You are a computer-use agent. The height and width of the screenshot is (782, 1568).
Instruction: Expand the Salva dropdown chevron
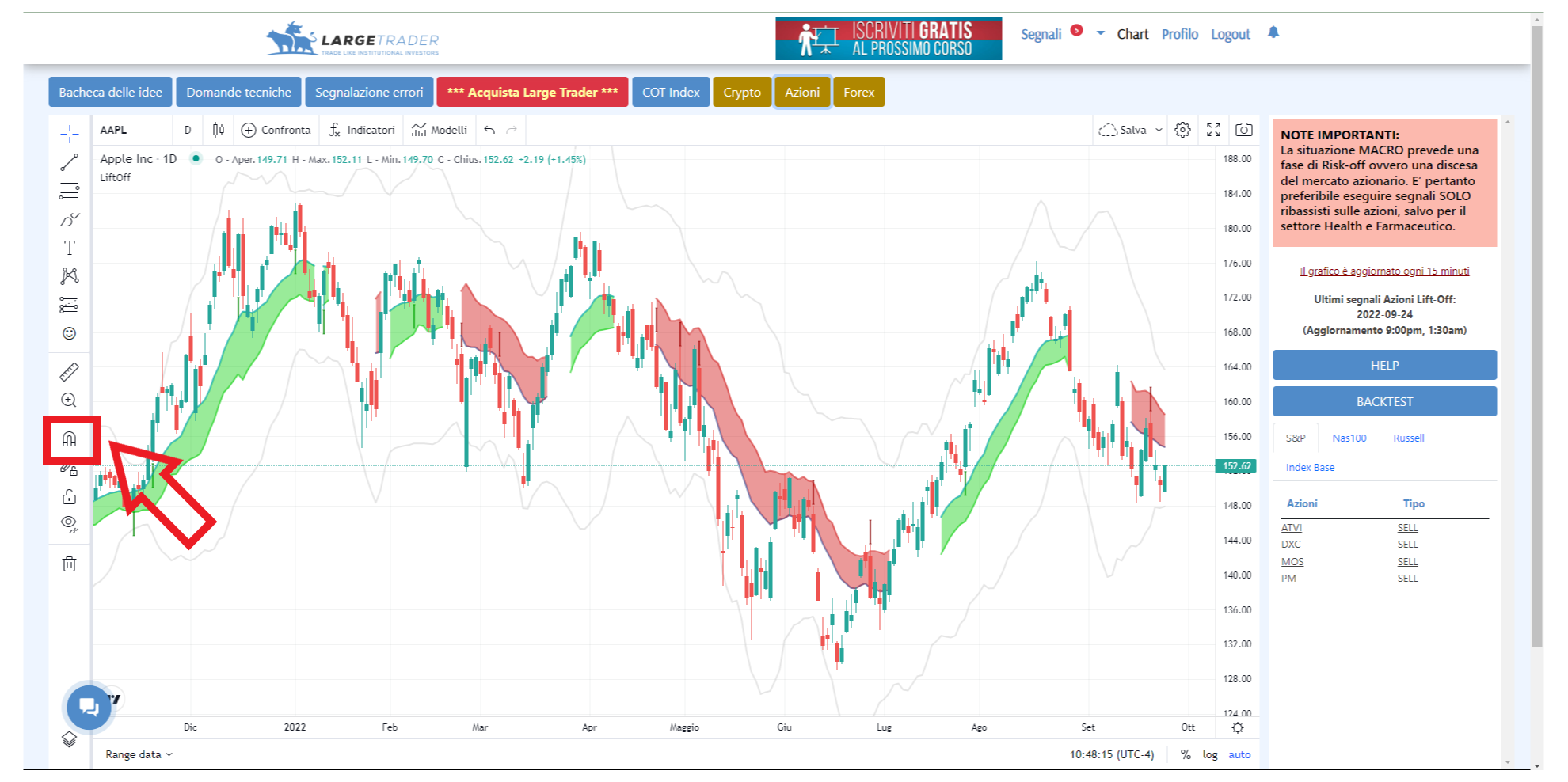(x=1159, y=130)
